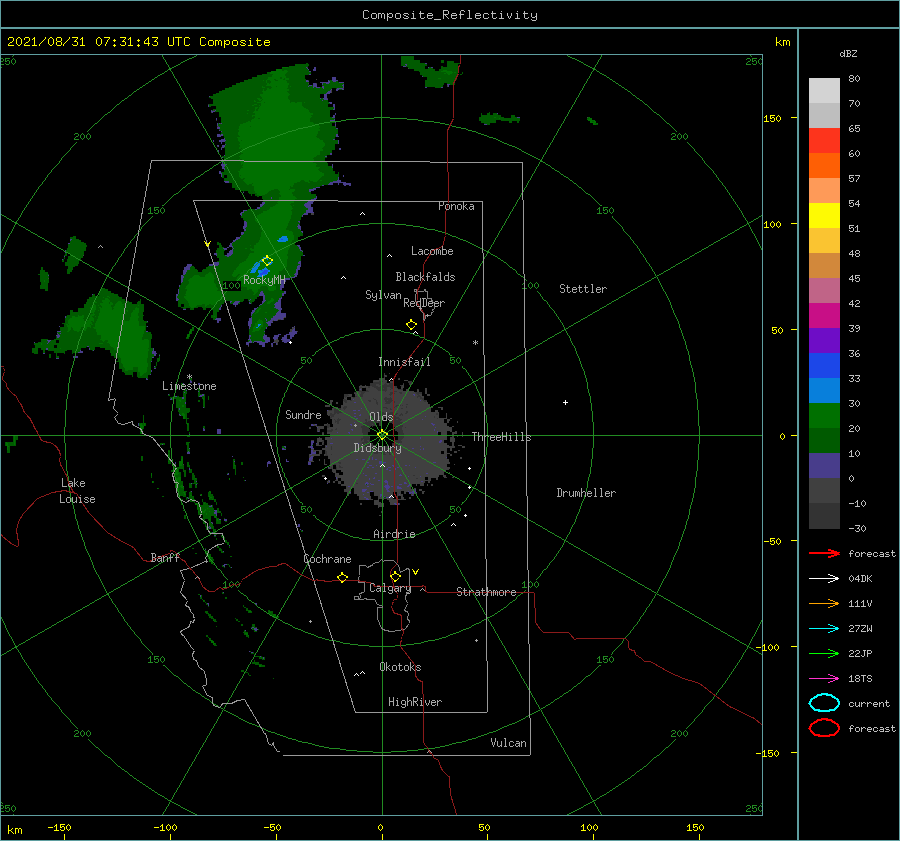
Task: Click the RedDeer city label
Action: coord(424,303)
